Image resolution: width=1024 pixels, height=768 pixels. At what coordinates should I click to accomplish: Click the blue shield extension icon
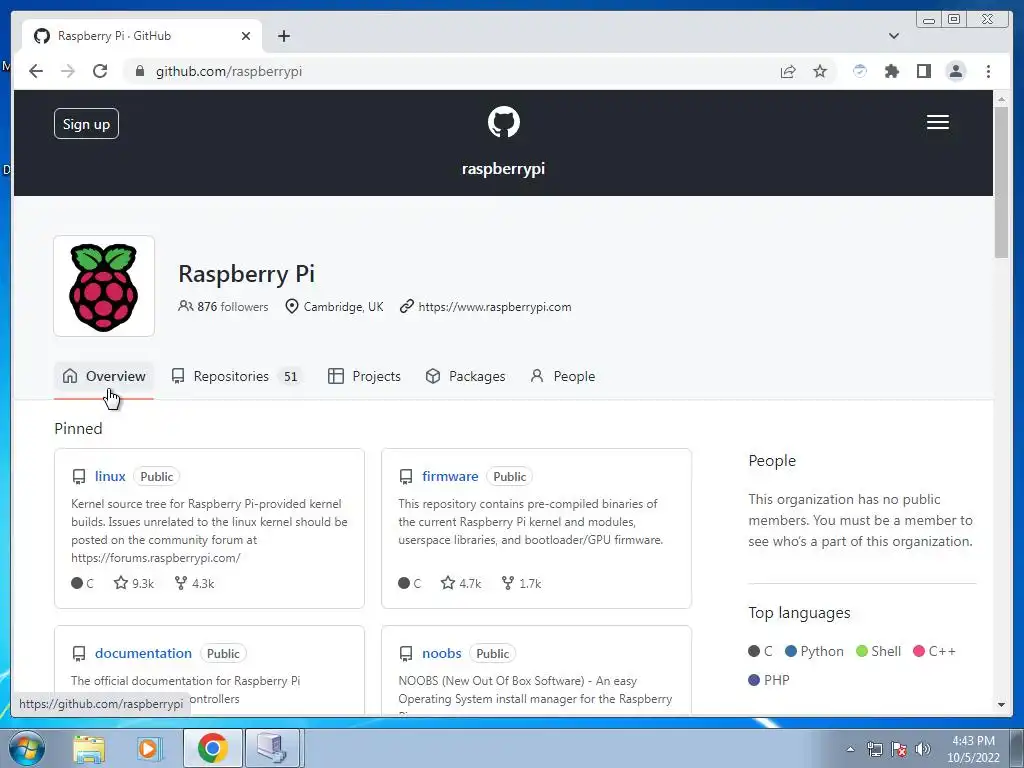click(x=859, y=71)
